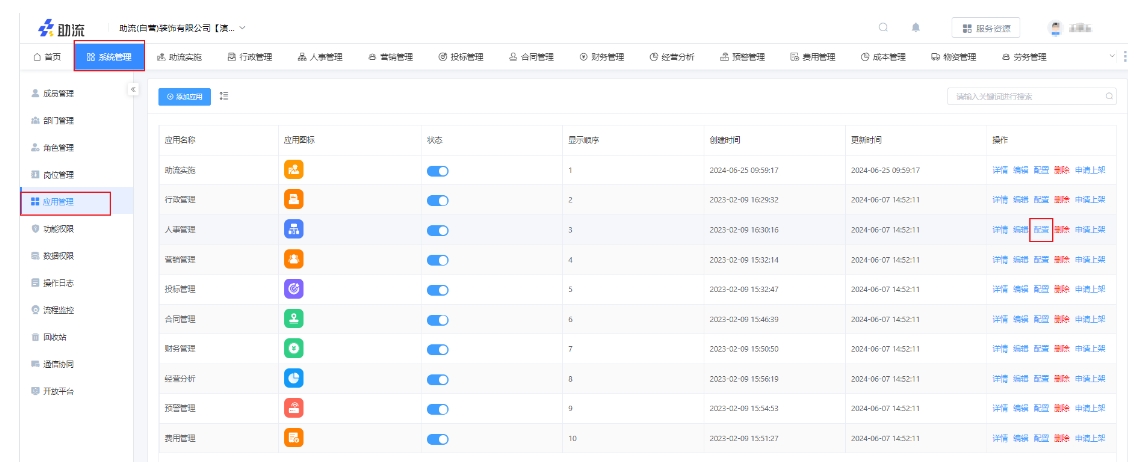
Task: Open the 成本管理 top tab
Action: 883,57
